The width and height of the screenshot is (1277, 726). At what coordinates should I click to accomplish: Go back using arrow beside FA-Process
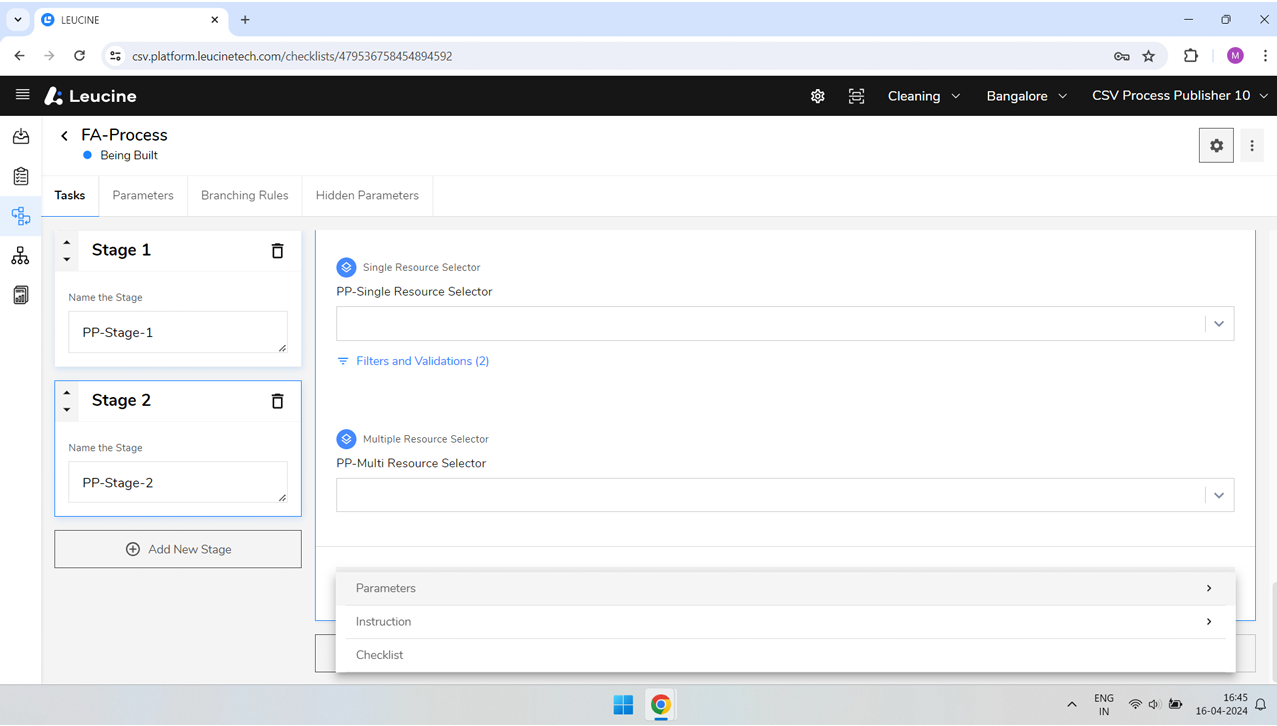[65, 136]
